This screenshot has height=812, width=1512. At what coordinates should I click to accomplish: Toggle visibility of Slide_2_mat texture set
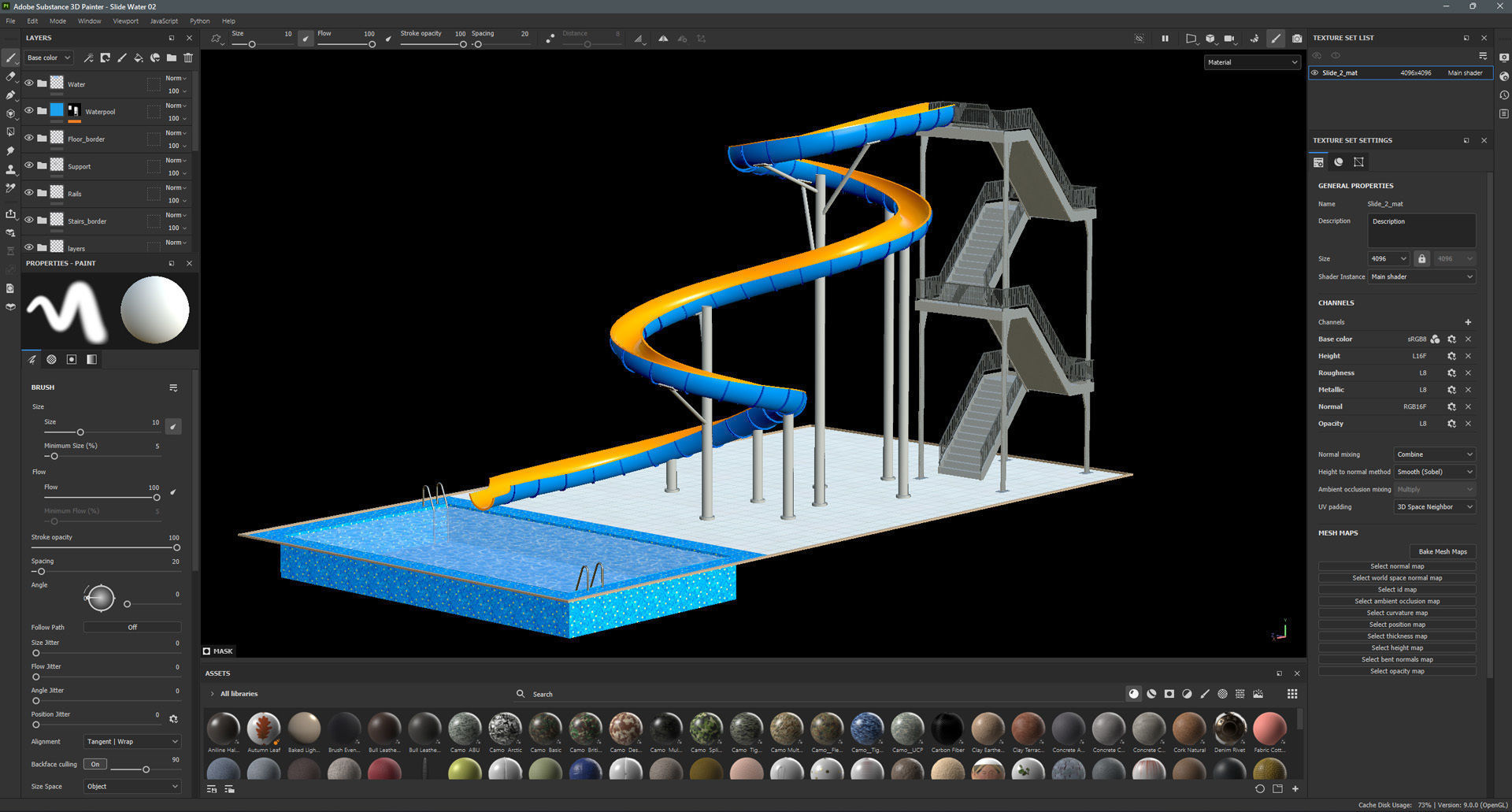pos(1314,72)
